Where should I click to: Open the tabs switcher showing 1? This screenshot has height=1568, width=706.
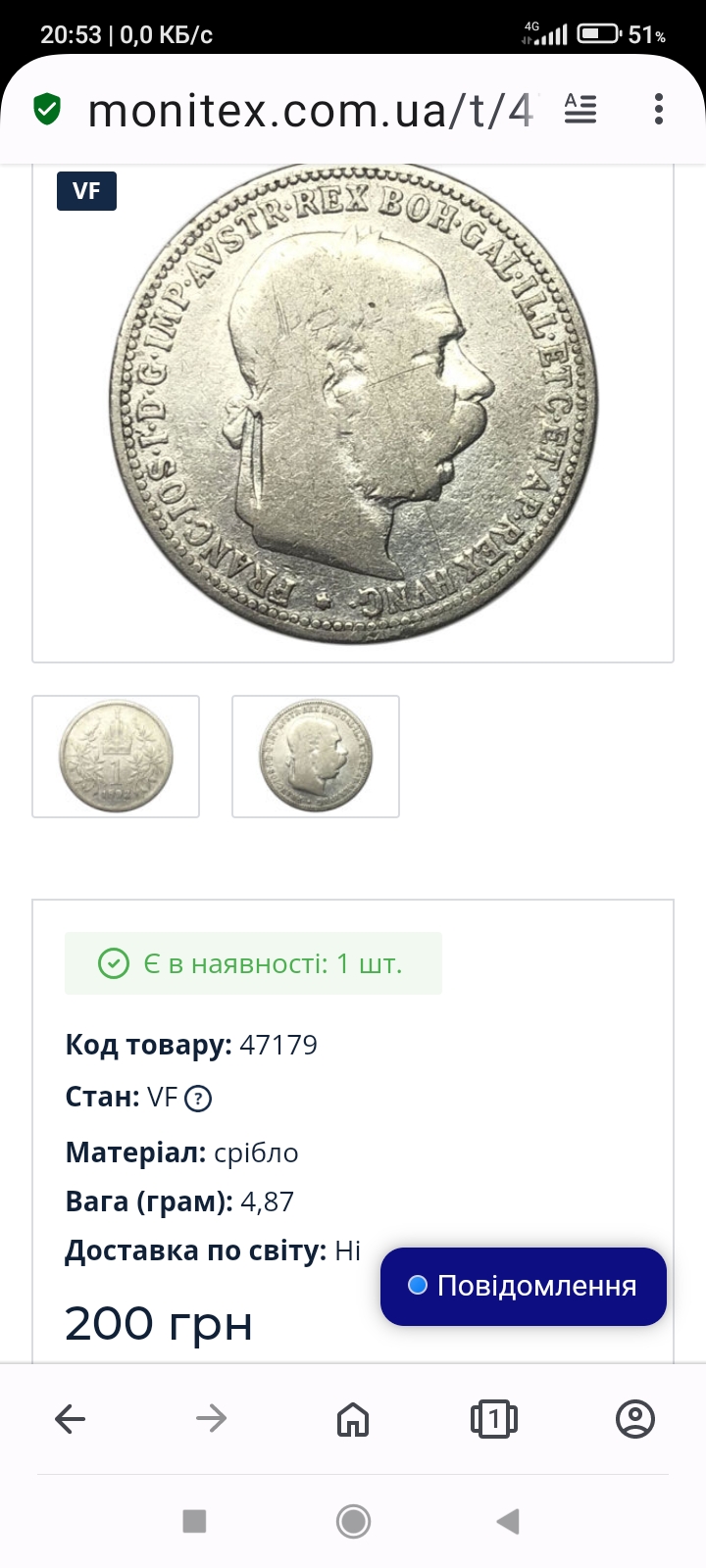494,1418
